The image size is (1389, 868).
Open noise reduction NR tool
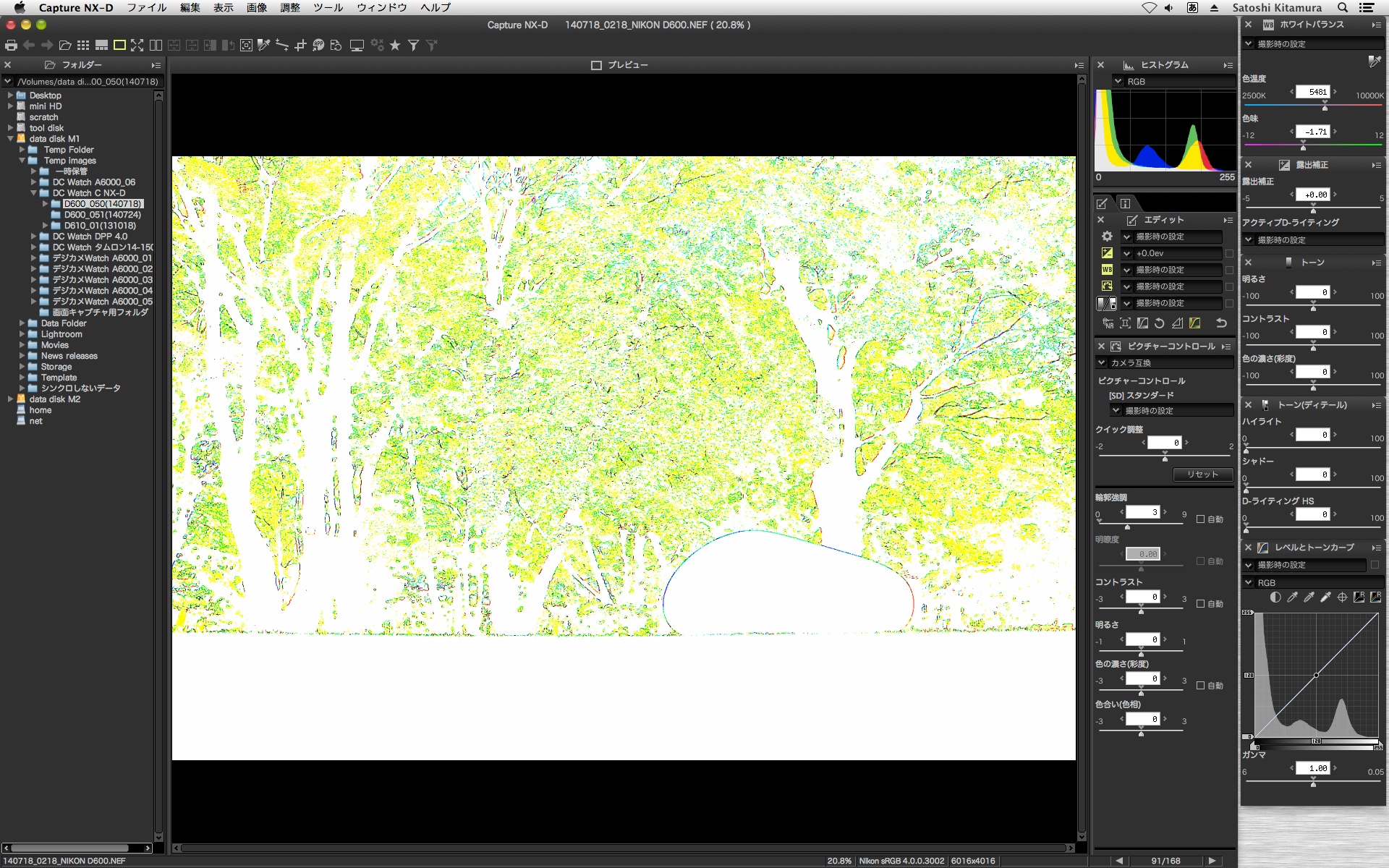[1108, 323]
